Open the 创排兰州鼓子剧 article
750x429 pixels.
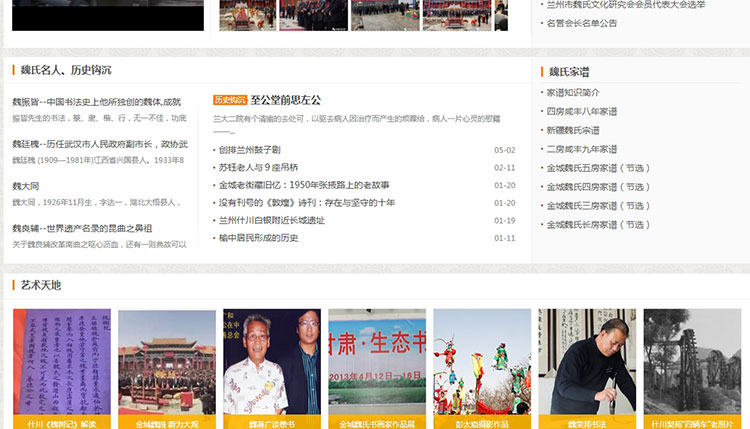point(249,150)
